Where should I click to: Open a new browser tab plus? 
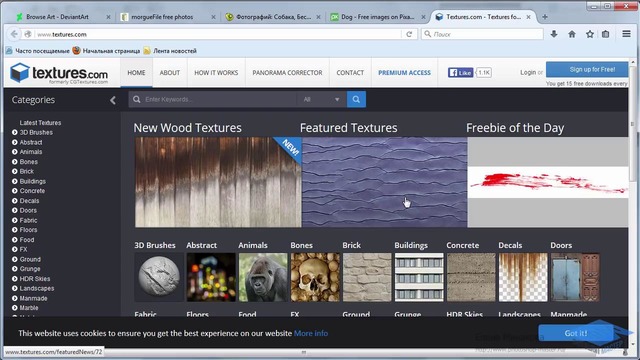click(x=545, y=17)
